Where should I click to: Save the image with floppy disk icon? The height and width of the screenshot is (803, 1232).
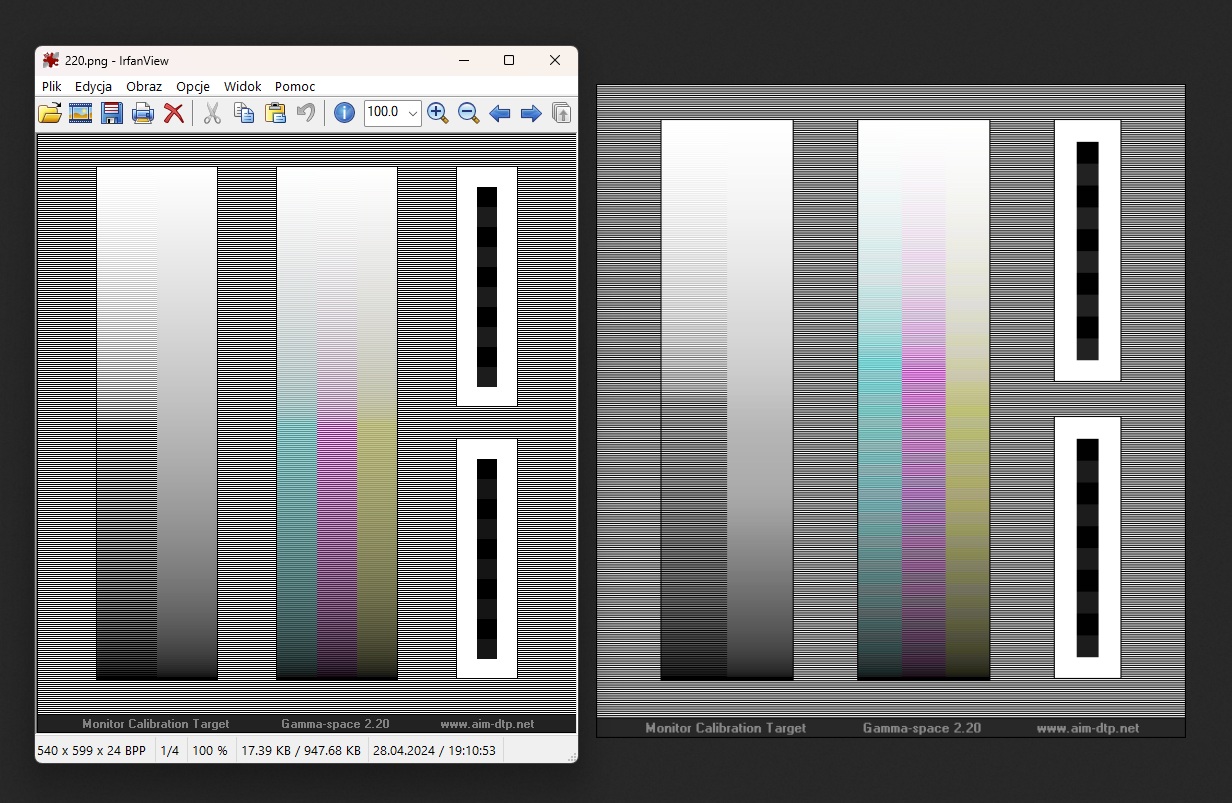(112, 113)
